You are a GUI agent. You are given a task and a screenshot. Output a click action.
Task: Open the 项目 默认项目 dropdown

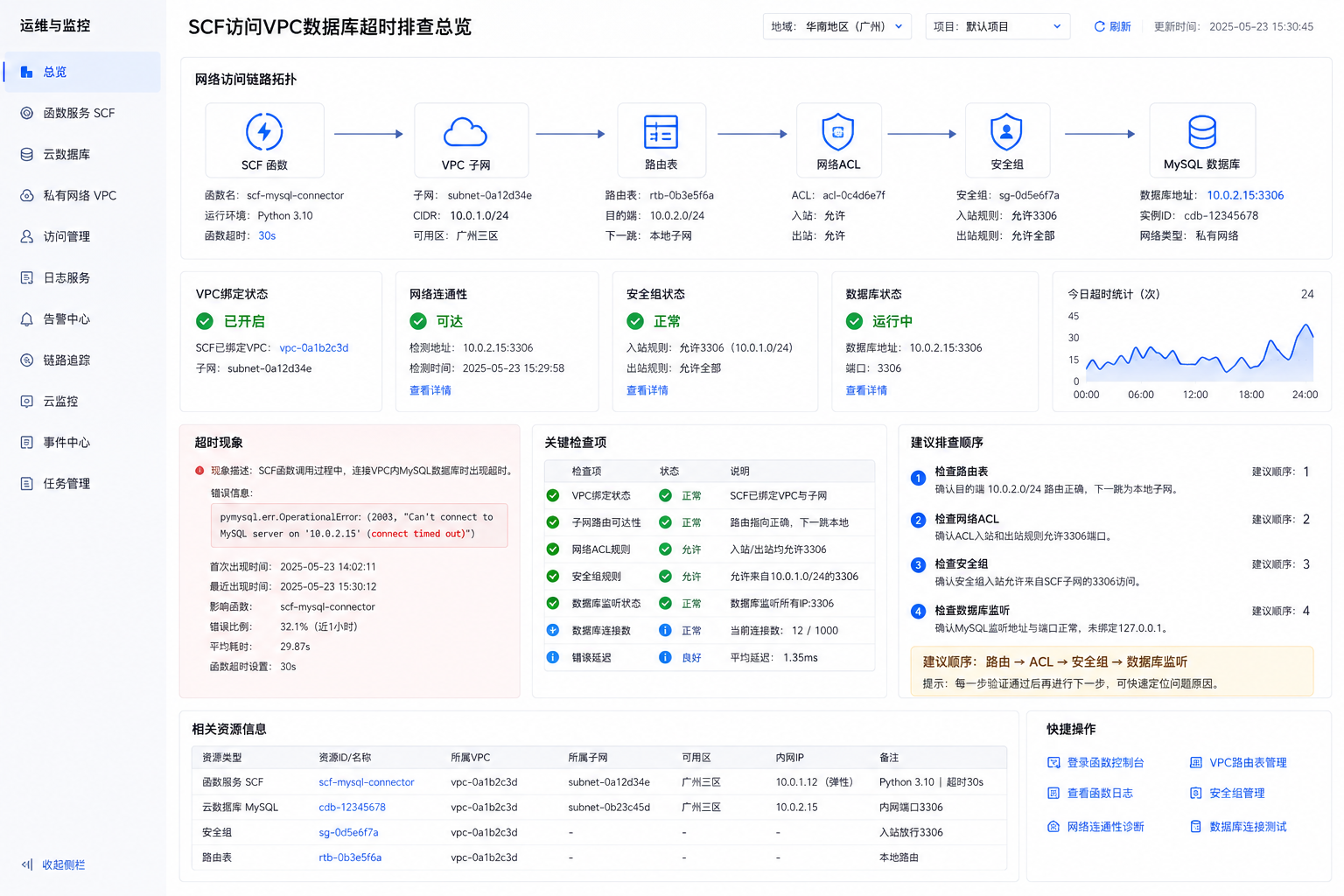[x=997, y=26]
